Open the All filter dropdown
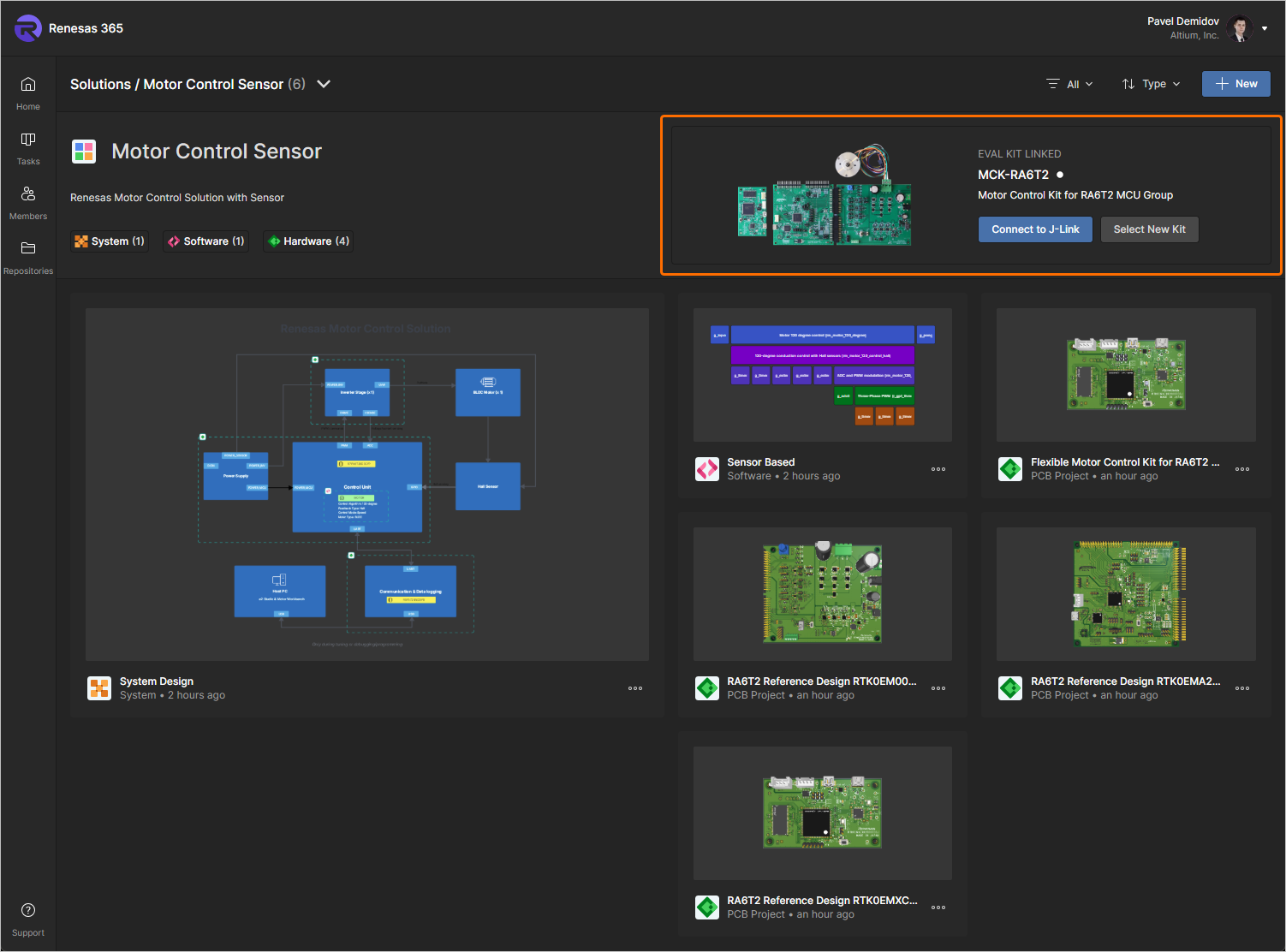Image resolution: width=1286 pixels, height=952 pixels. coord(1070,84)
